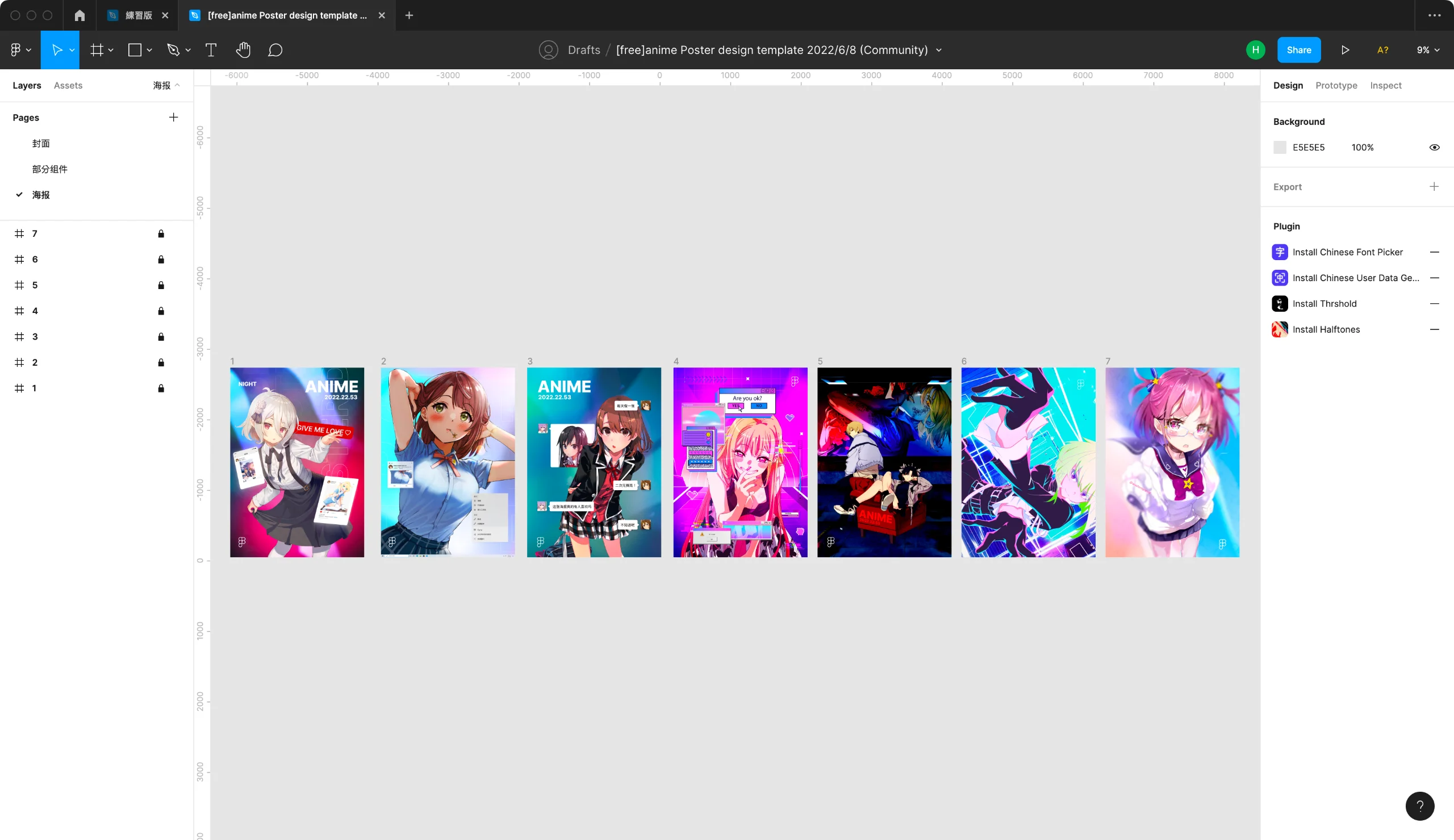This screenshot has height=840, width=1454.
Task: Click the Share button
Action: (x=1299, y=50)
